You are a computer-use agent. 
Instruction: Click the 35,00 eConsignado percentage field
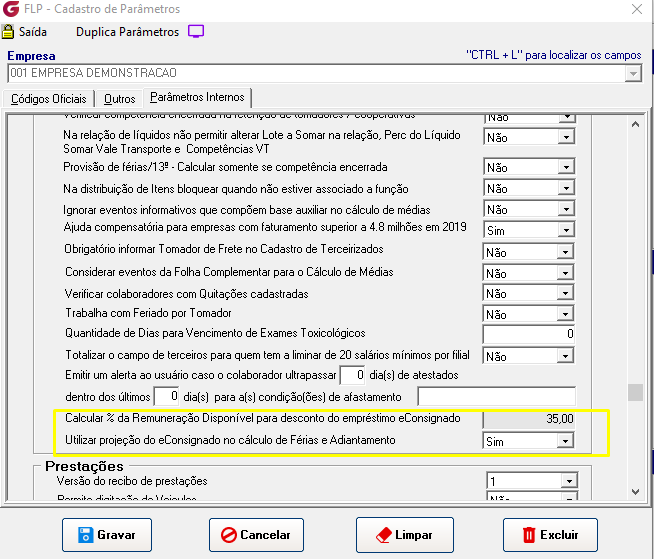coord(528,419)
